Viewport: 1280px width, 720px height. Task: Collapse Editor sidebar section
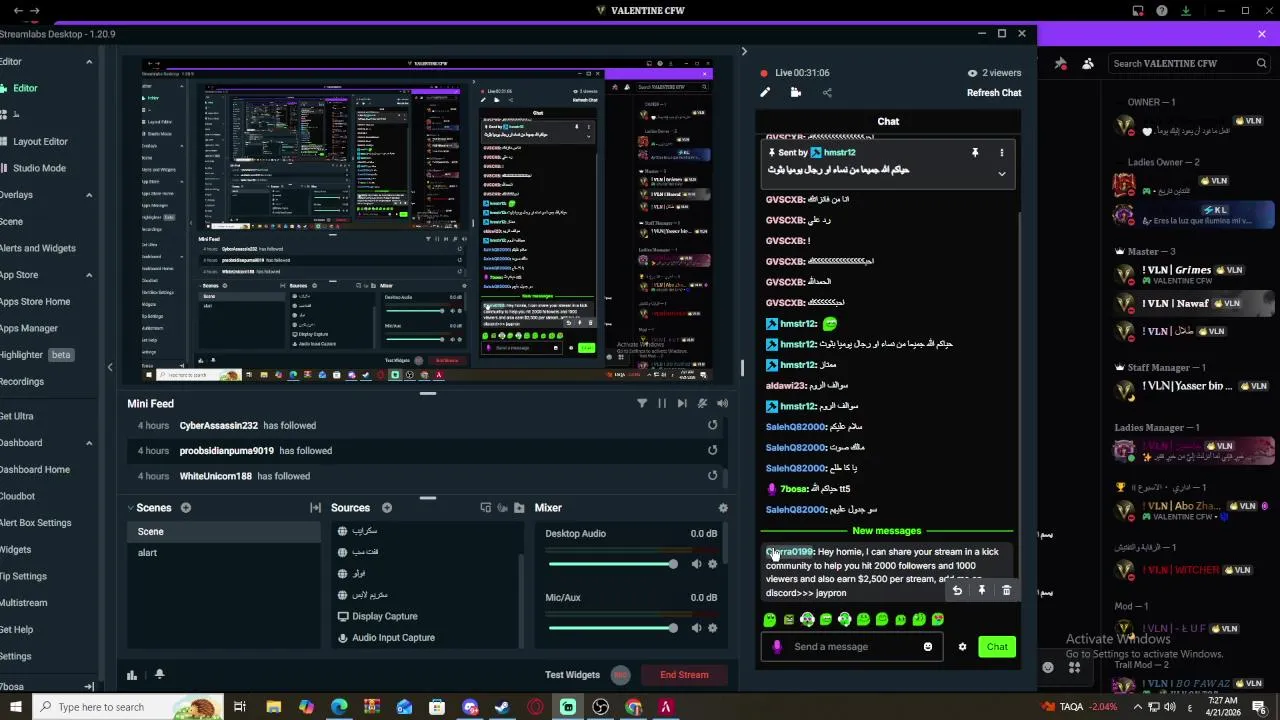point(89,62)
